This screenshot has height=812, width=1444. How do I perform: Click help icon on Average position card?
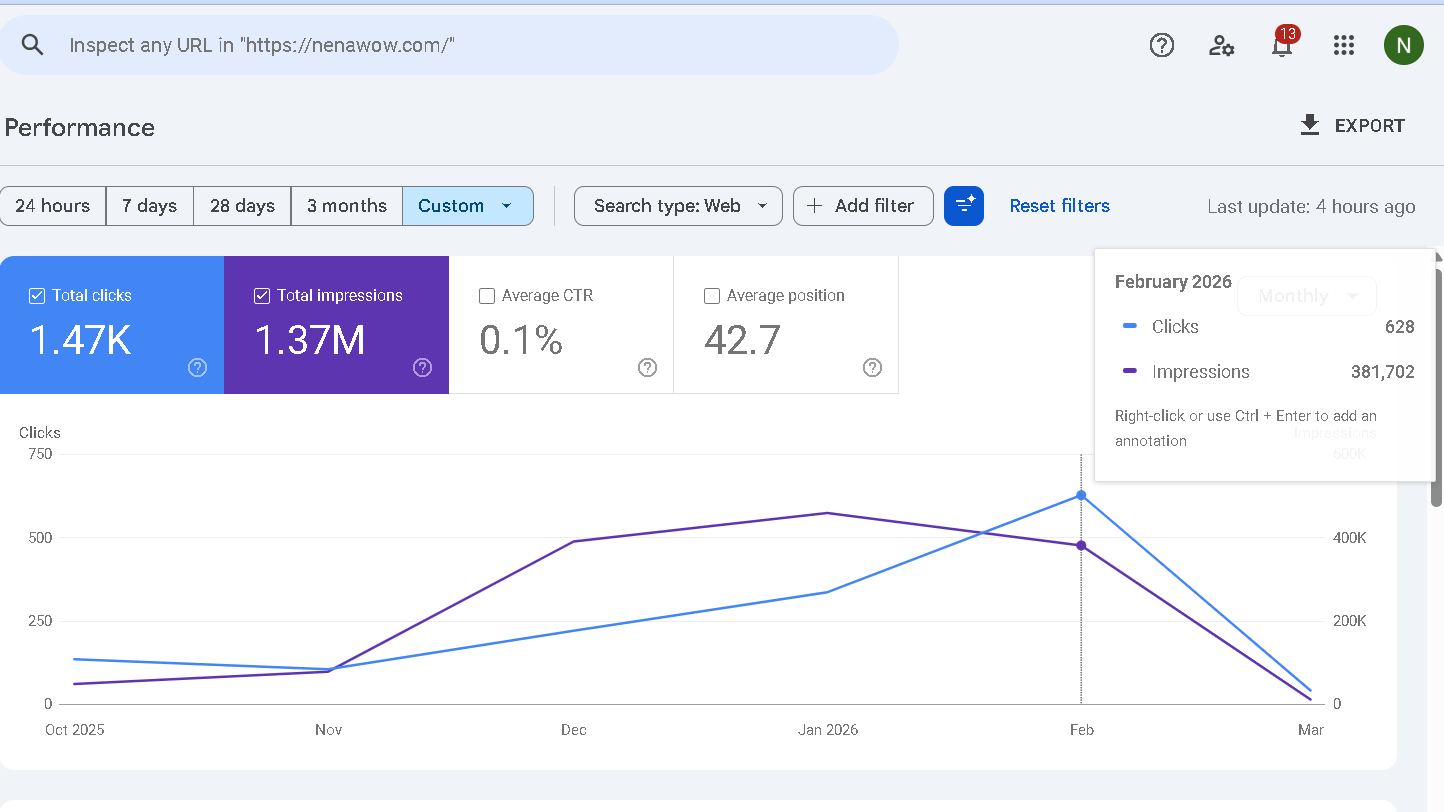[872, 368]
